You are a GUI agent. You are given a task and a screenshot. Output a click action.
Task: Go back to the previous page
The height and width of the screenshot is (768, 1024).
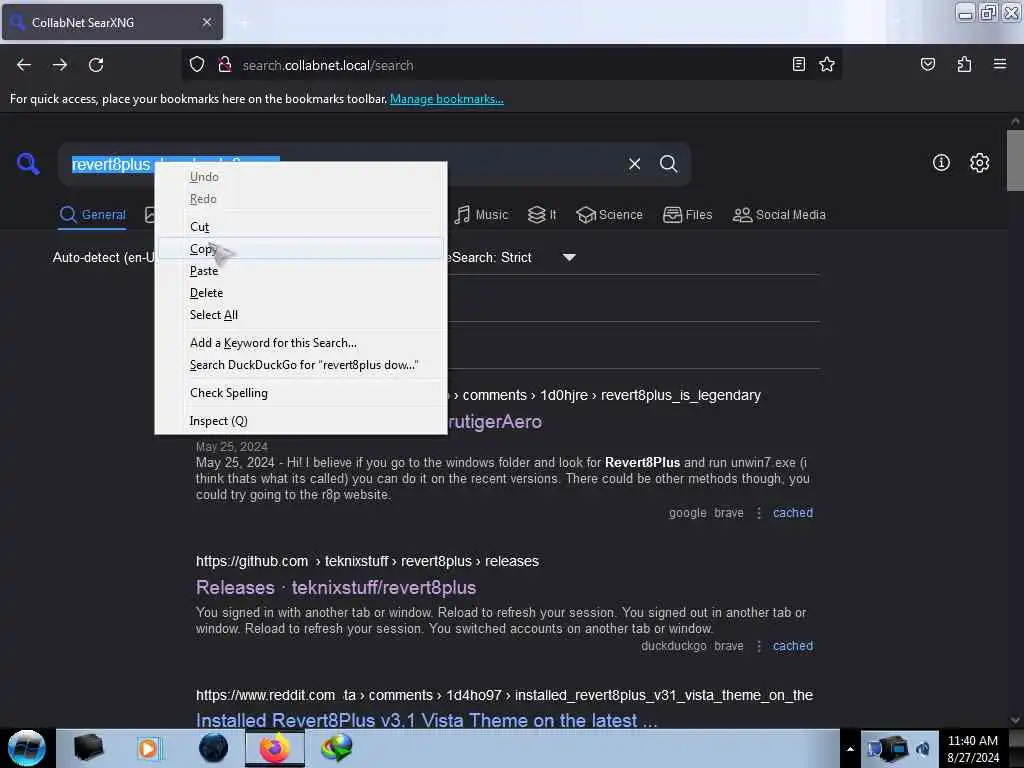pyautogui.click(x=24, y=65)
